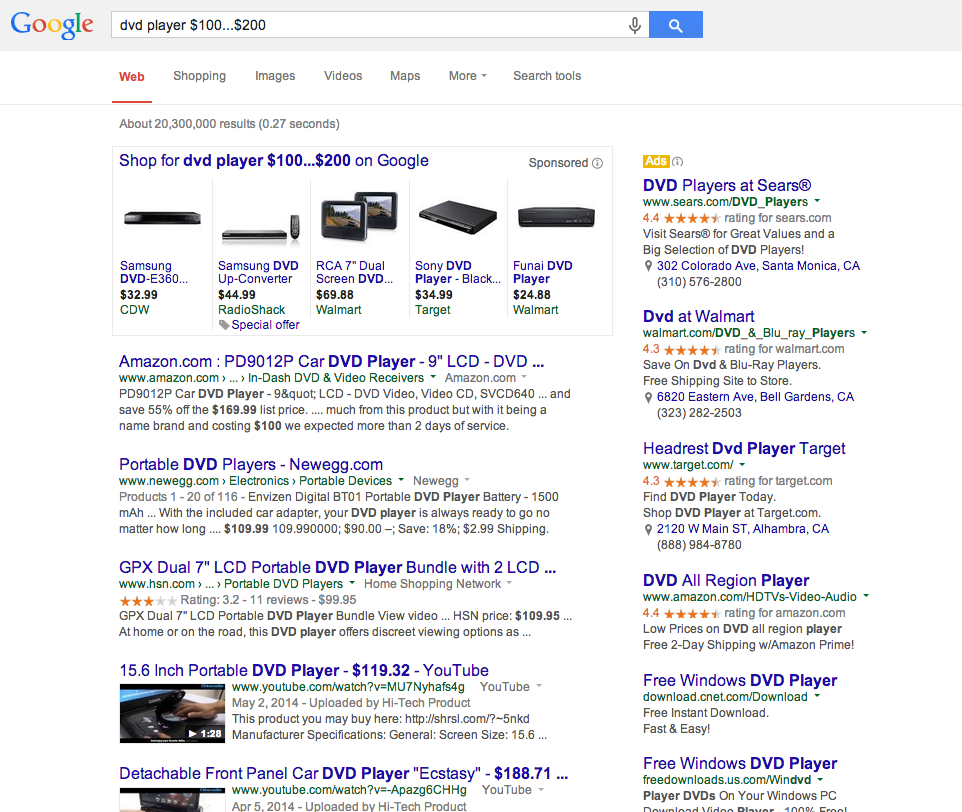The width and height of the screenshot is (962, 812).
Task: Click Sony DVD Player - Black product title
Action: pyautogui.click(x=458, y=272)
